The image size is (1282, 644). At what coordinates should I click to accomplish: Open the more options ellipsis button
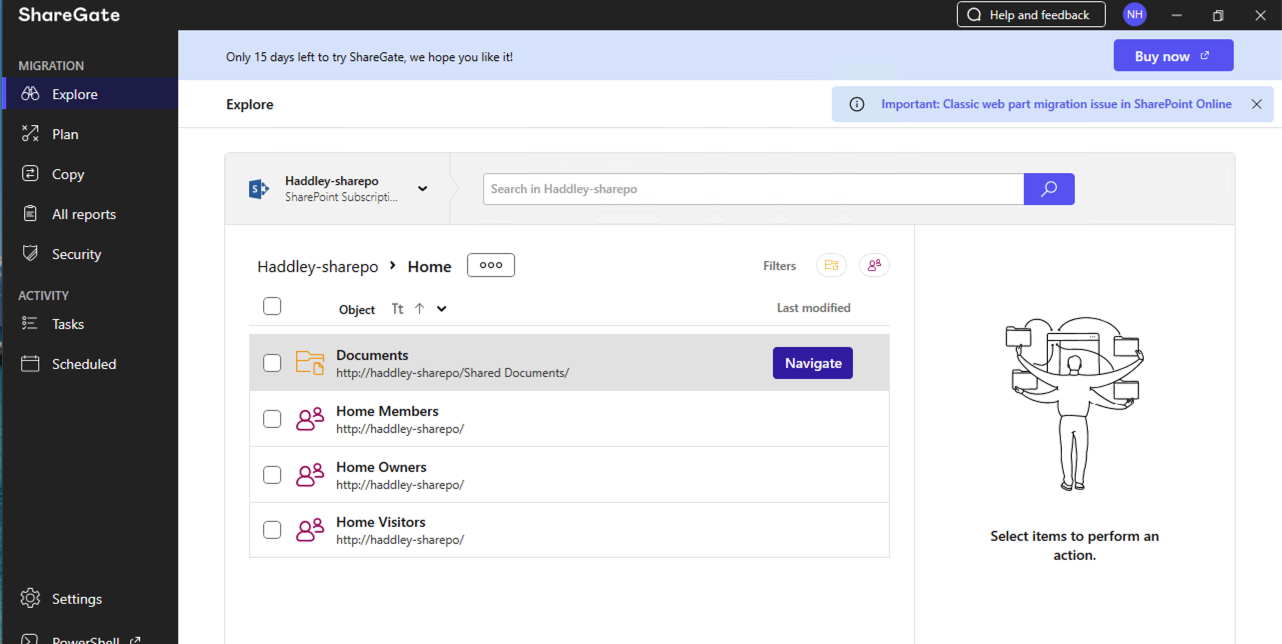pyautogui.click(x=491, y=265)
